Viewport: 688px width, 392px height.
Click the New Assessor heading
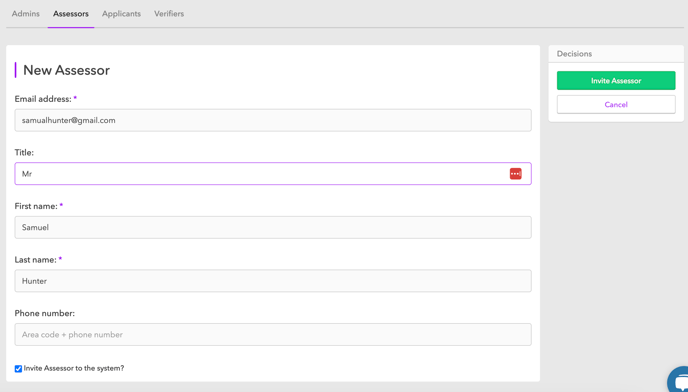point(66,70)
